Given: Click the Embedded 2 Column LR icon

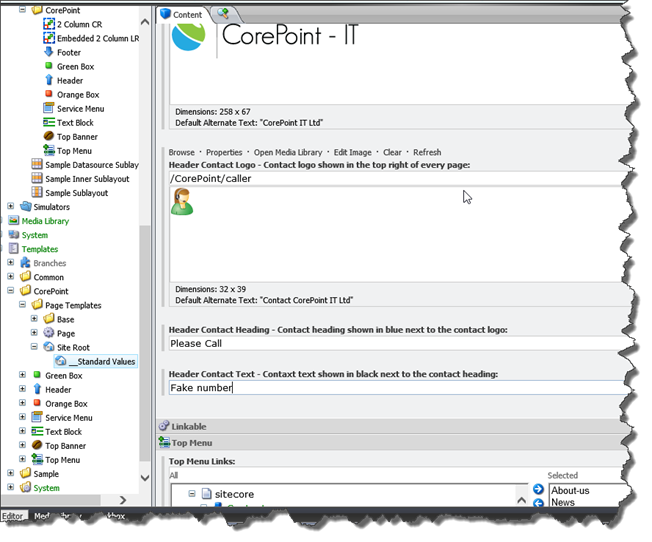Looking at the screenshot, I should [49, 38].
